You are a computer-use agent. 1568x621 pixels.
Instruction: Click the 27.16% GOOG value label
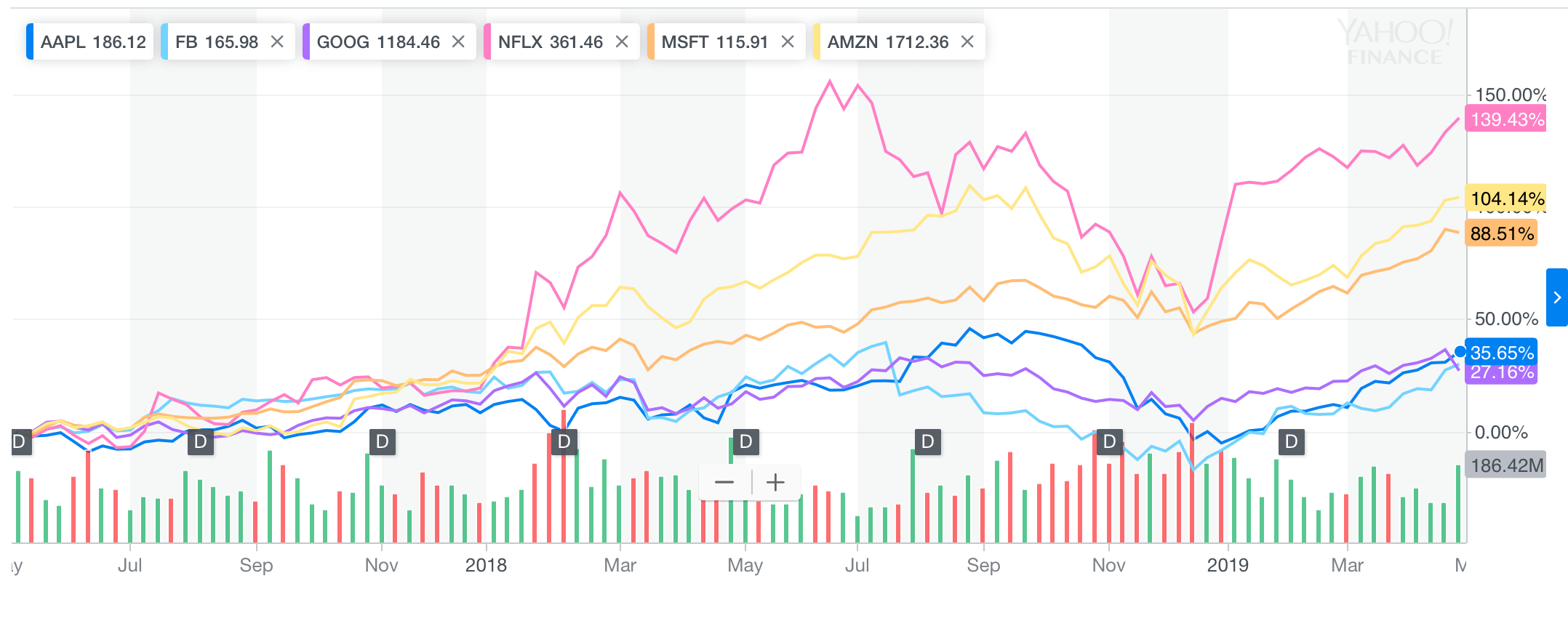(1501, 373)
